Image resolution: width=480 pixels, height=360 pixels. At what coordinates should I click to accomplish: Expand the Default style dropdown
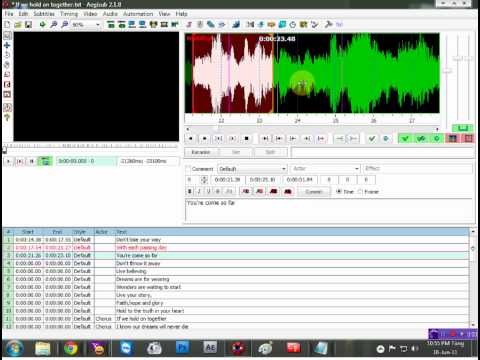[x=252, y=169]
